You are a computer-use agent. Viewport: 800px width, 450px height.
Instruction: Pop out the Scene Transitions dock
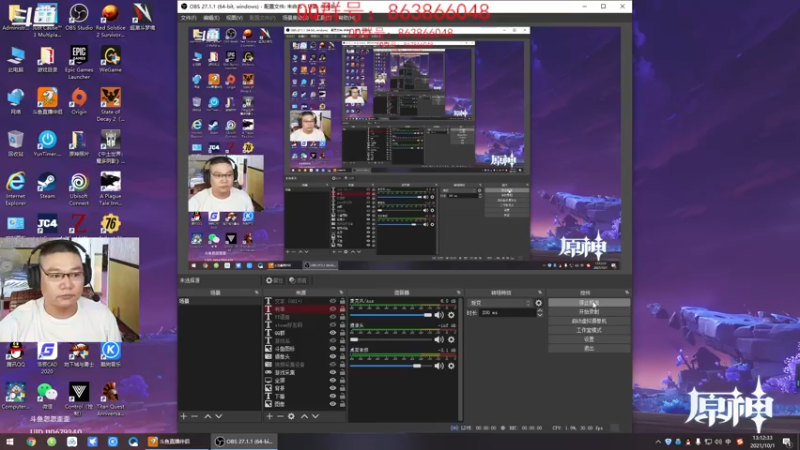[x=540, y=293]
